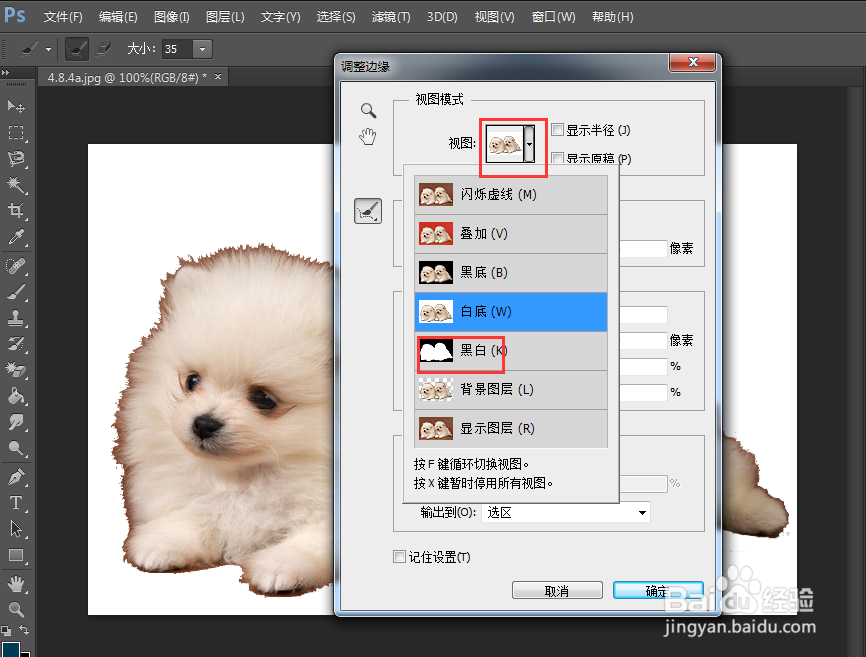This screenshot has width=866, height=657.
Task: Select the Smudge tool
Action: click(15, 422)
